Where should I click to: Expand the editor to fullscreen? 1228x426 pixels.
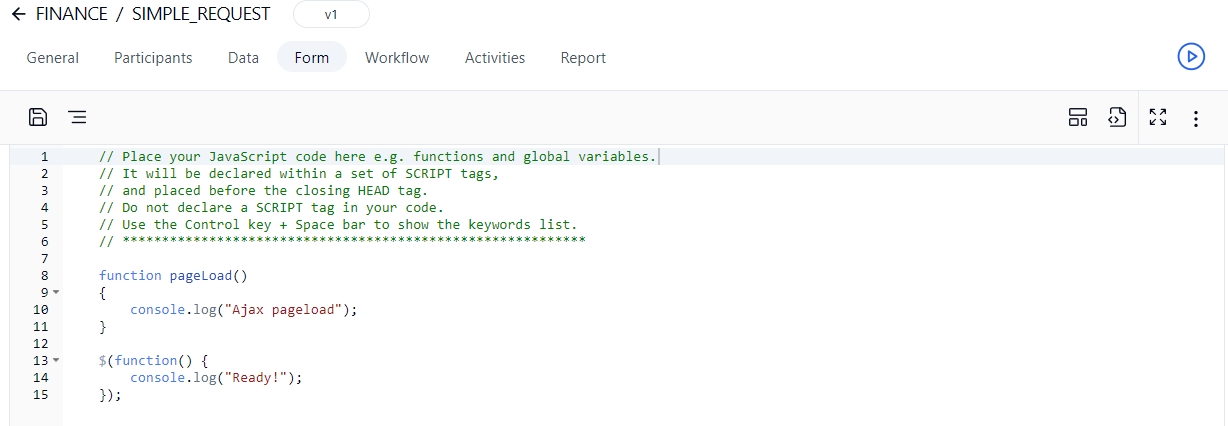pos(1158,117)
